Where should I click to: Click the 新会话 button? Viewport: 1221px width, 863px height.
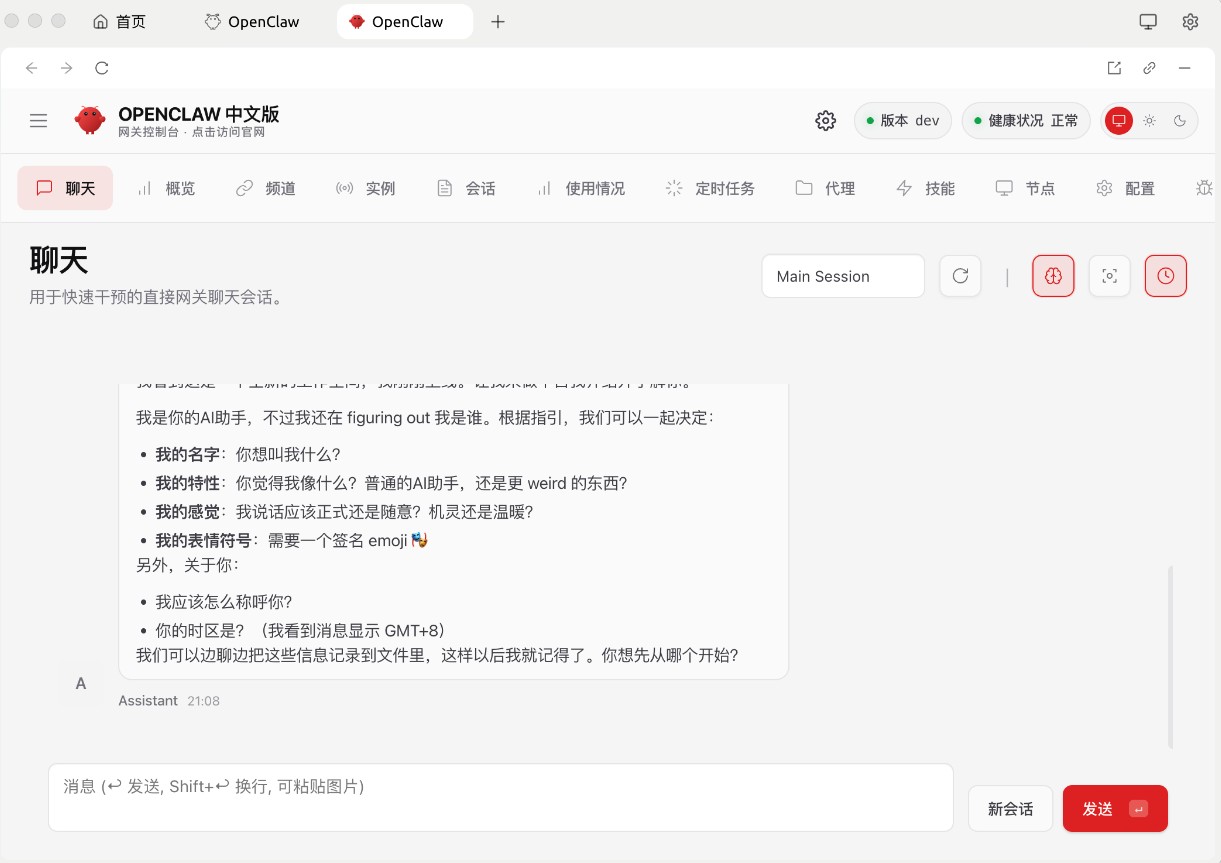click(x=1010, y=808)
